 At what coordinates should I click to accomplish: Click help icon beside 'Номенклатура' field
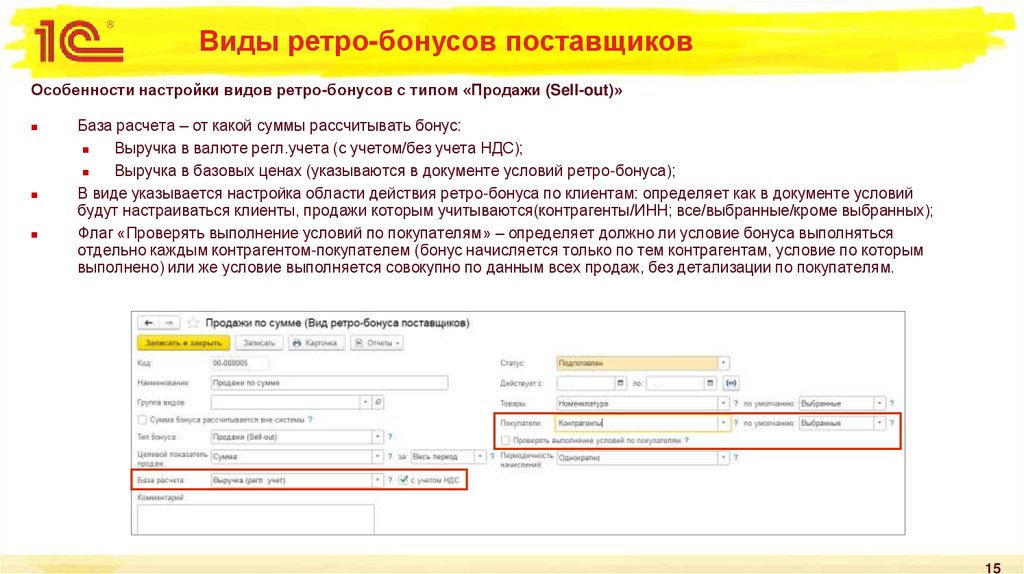[x=735, y=404]
